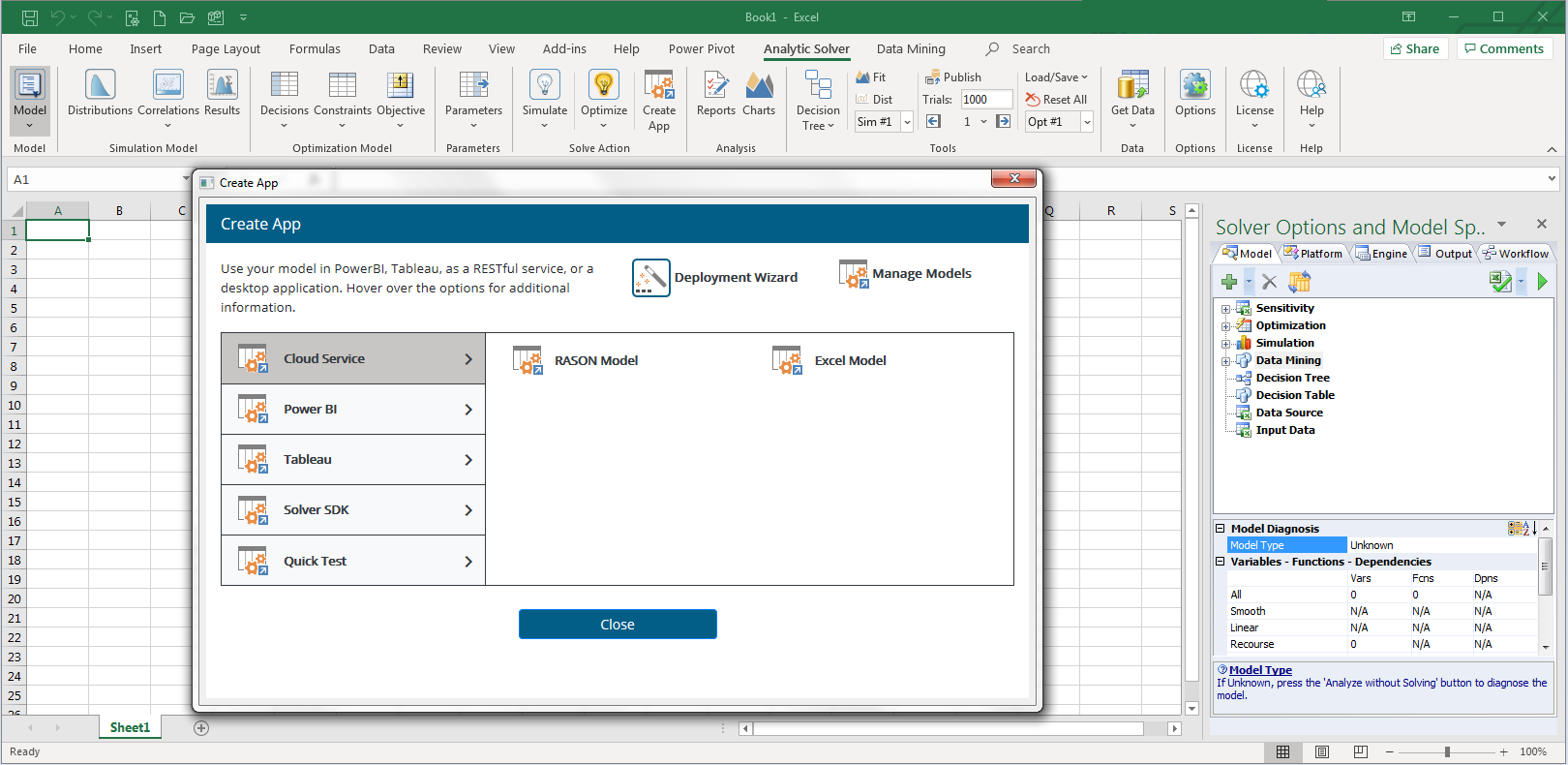The image size is (1568, 765).
Task: Collapse the Model Diagnosis section
Action: (1221, 529)
